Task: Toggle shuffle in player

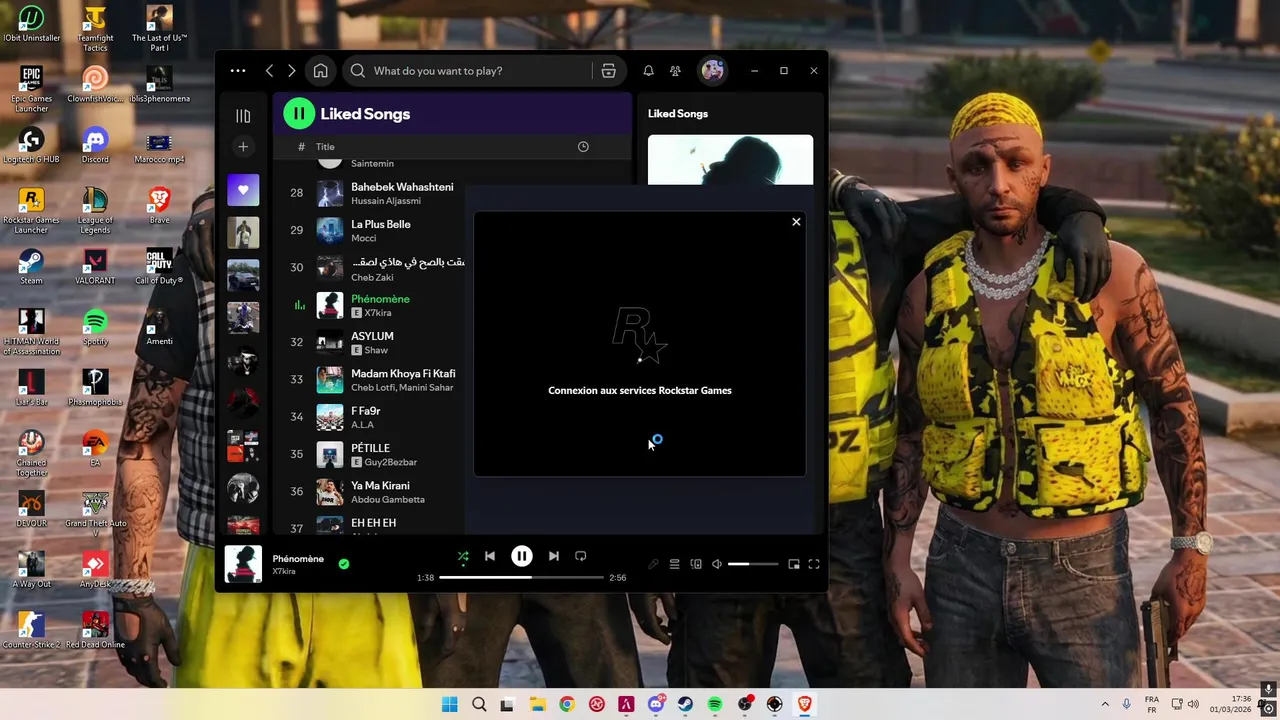Action: (x=463, y=556)
